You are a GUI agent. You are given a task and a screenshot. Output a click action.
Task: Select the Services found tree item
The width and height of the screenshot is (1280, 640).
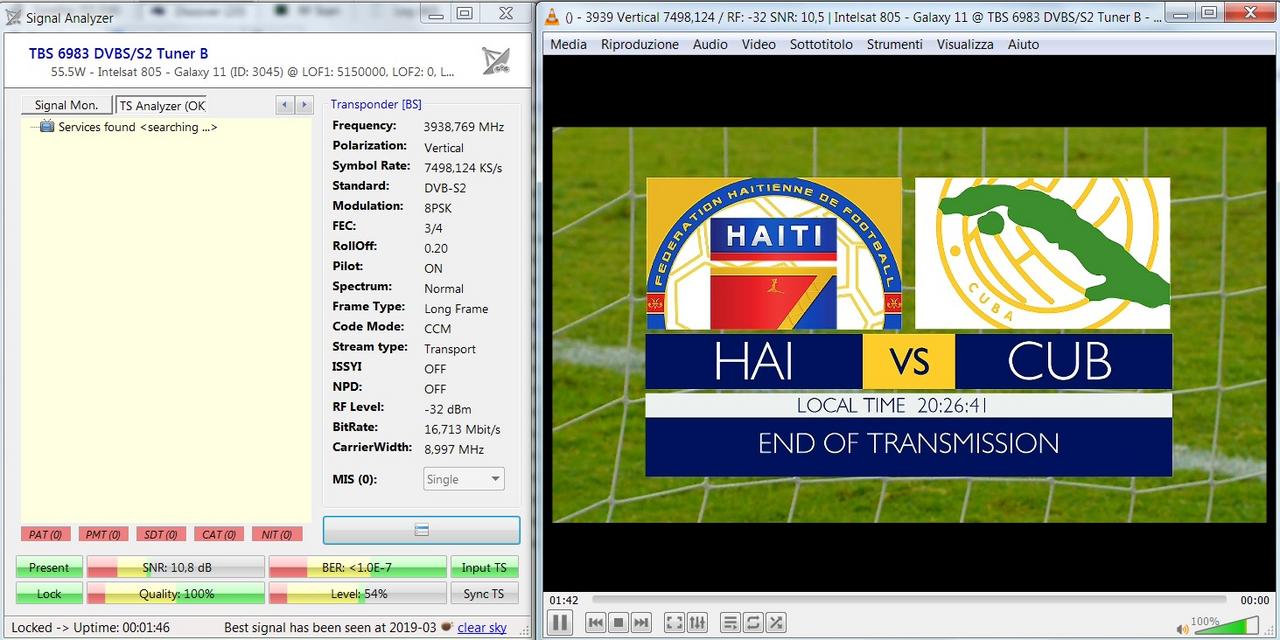click(137, 127)
